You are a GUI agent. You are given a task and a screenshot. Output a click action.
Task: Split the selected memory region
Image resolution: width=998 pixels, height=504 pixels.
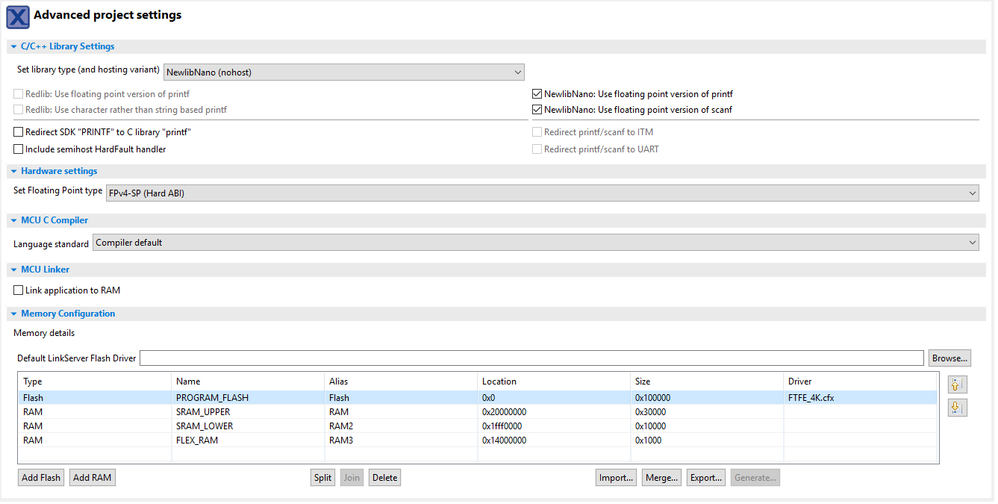point(322,478)
